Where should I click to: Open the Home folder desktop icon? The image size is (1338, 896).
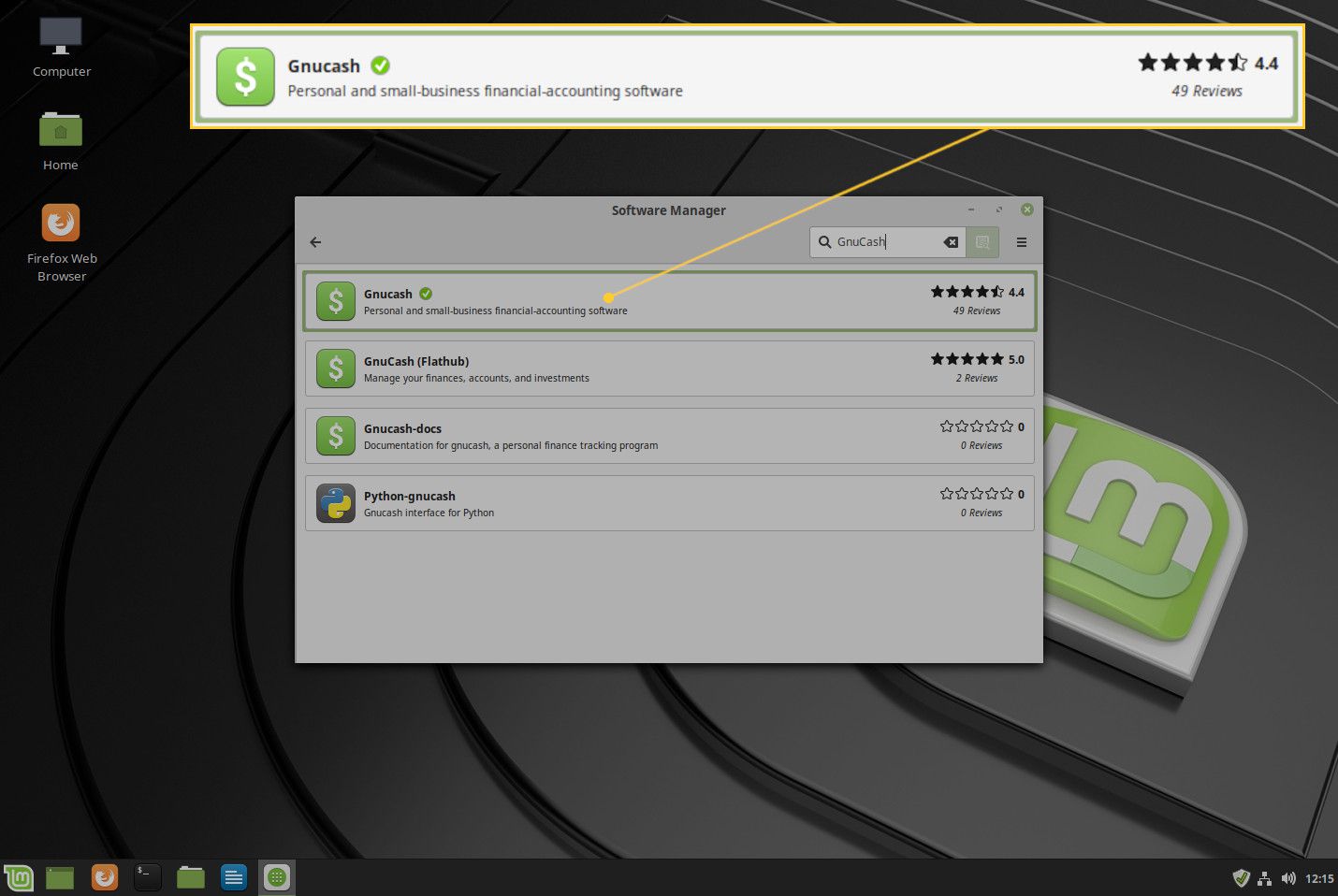point(61,140)
